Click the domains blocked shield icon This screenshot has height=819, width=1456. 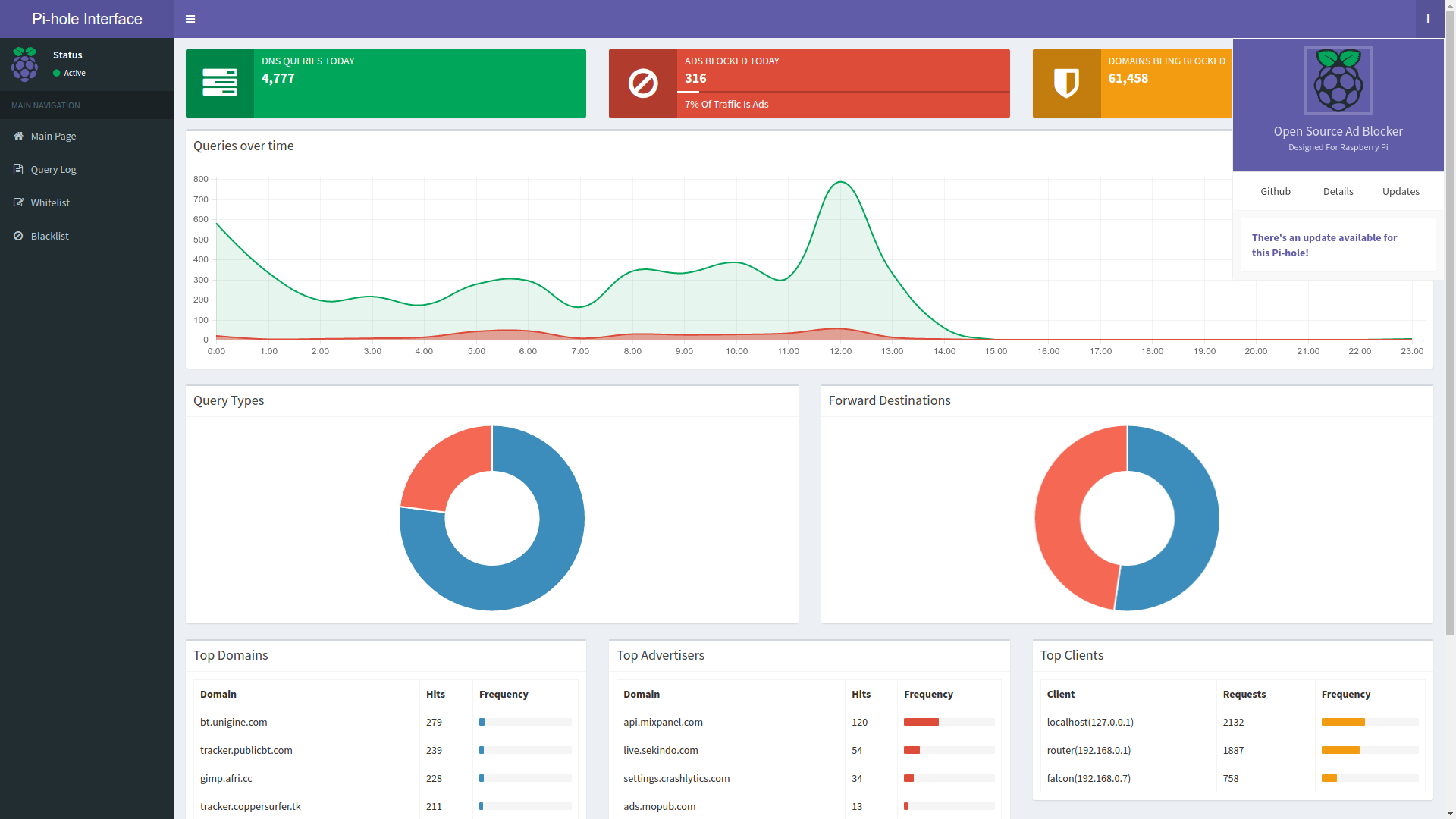pyautogui.click(x=1066, y=83)
